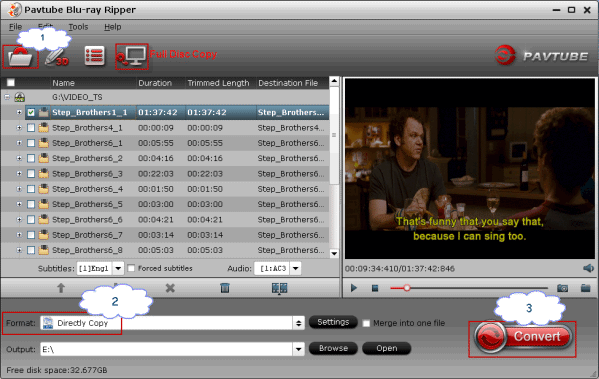Collapse the G:\VIDEO_TS tree node
Viewport: 599px width, 379px height.
[7, 97]
